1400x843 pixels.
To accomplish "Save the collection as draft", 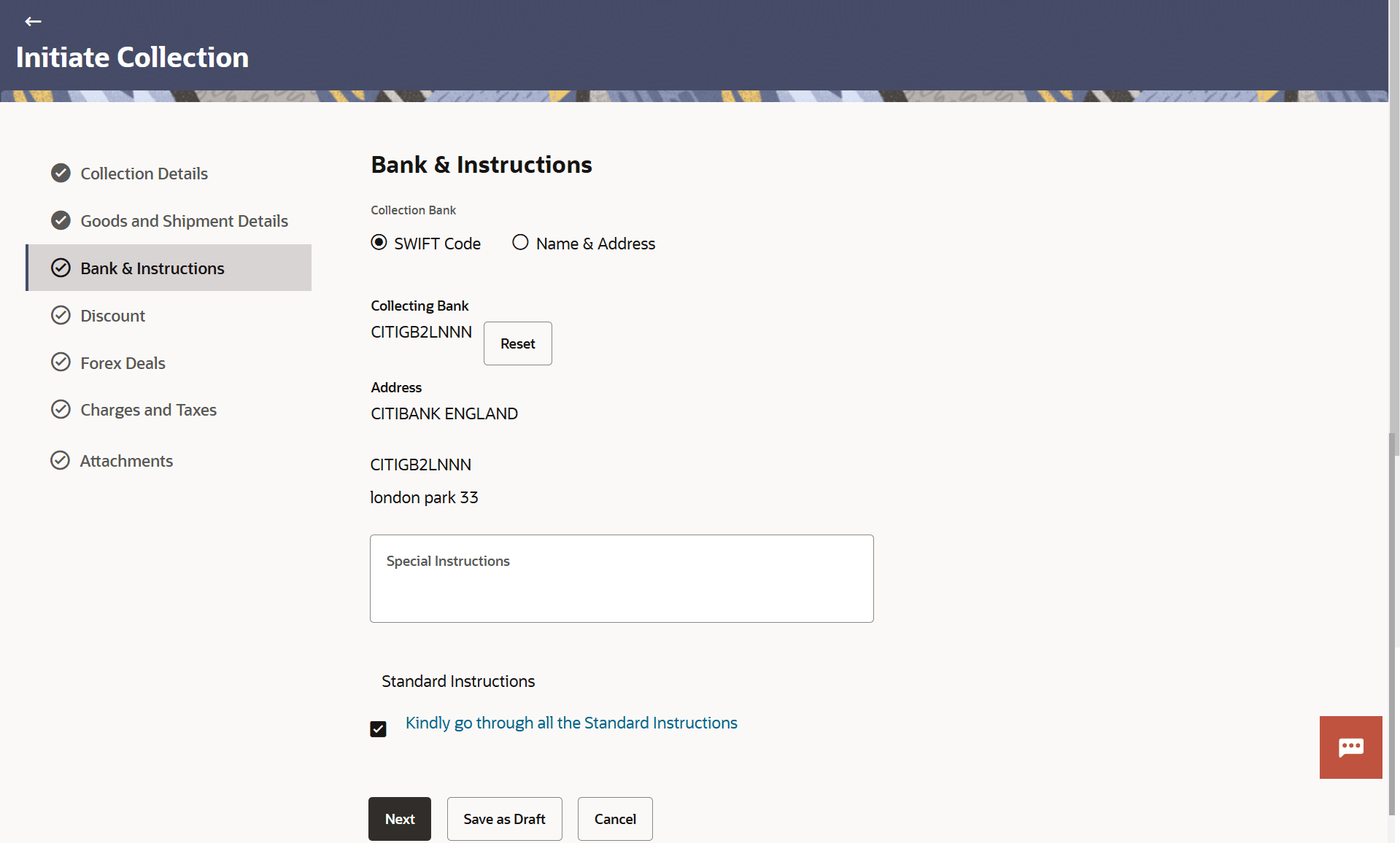I will 504,819.
